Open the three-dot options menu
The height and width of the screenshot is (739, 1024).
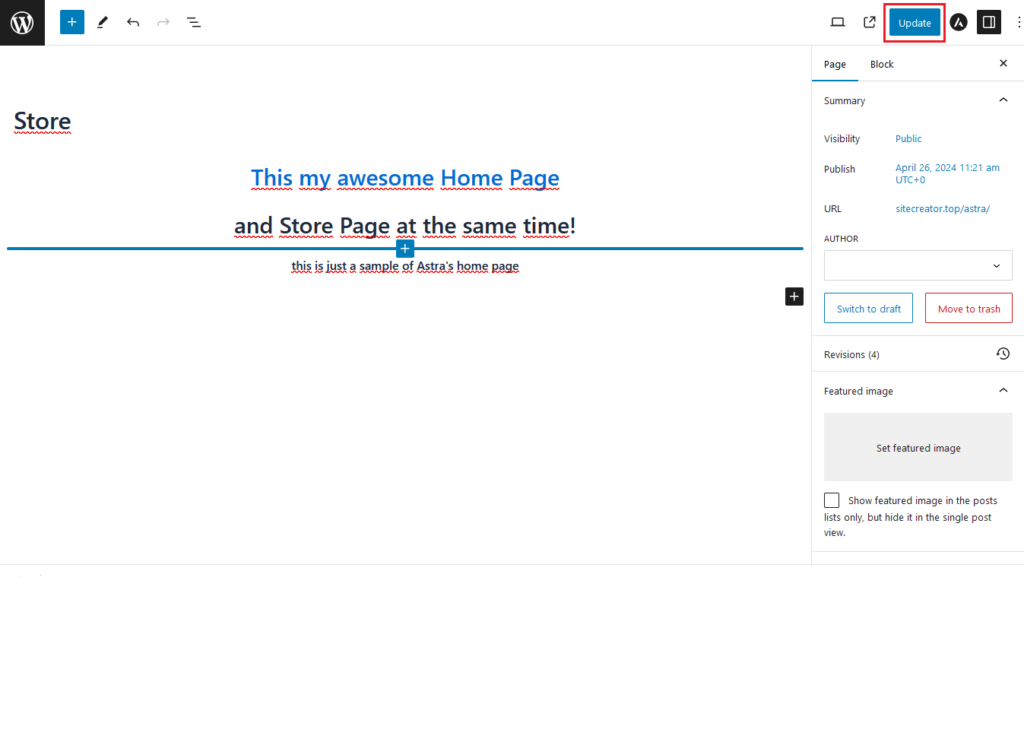(x=1018, y=22)
